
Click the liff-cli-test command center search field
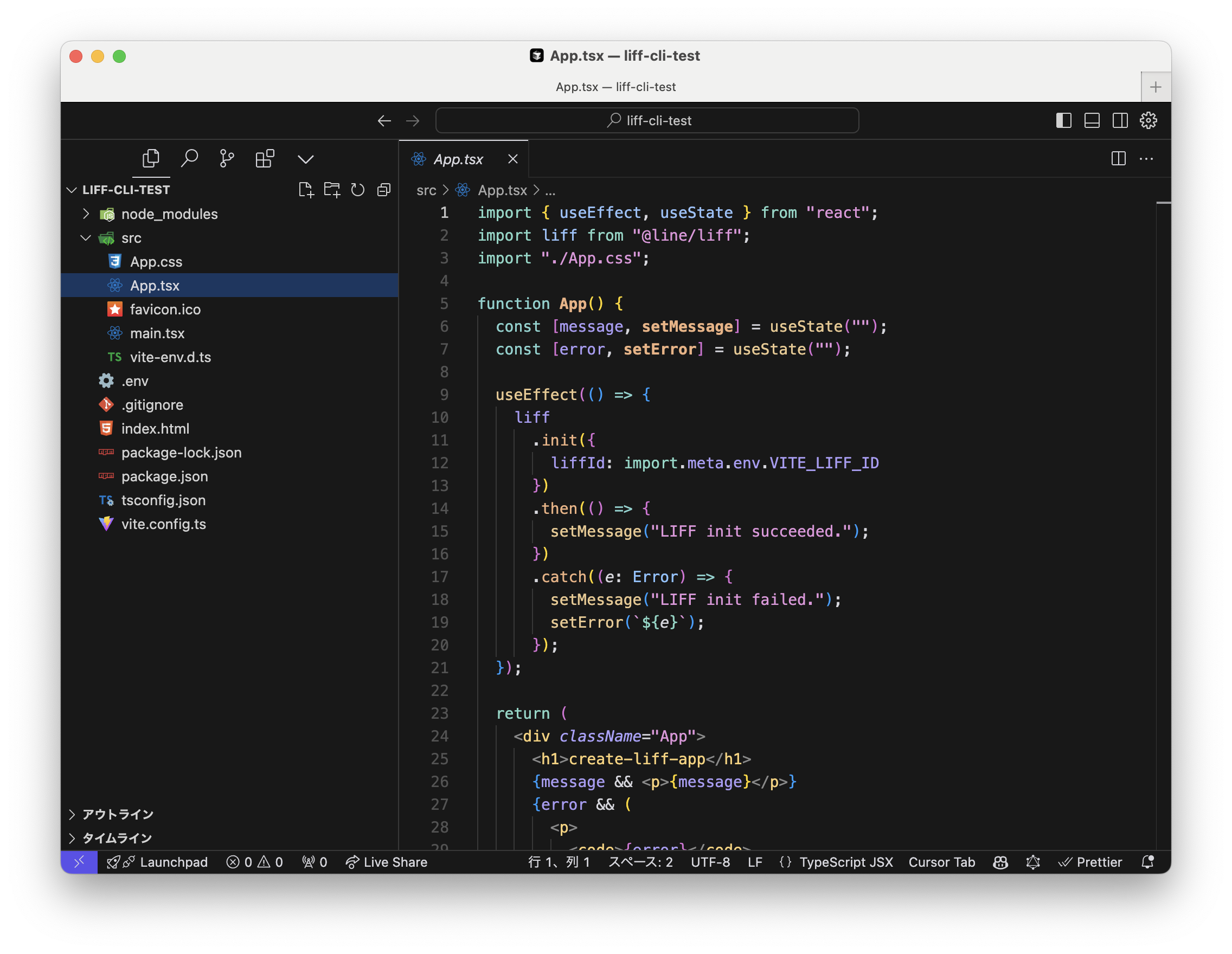pyautogui.click(x=647, y=120)
